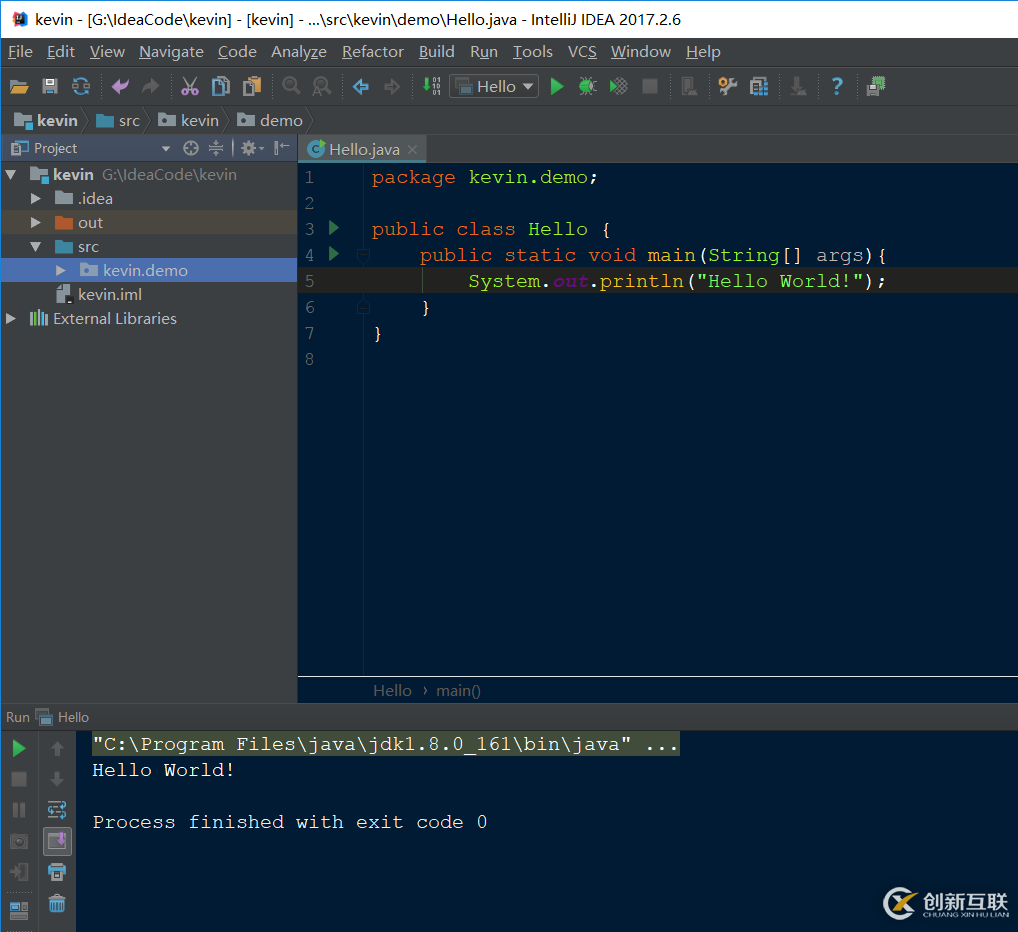Open IntelliJ help with question mark icon

click(x=837, y=86)
